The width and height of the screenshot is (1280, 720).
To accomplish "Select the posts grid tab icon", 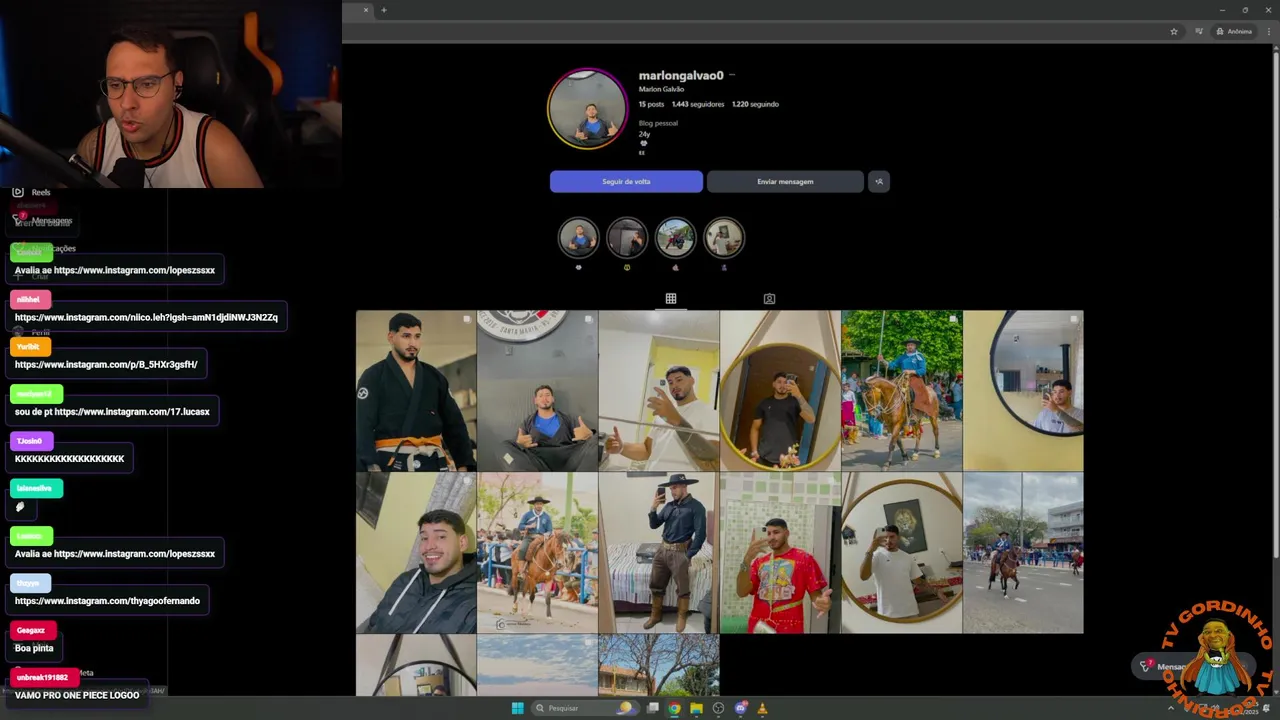I will (x=671, y=298).
